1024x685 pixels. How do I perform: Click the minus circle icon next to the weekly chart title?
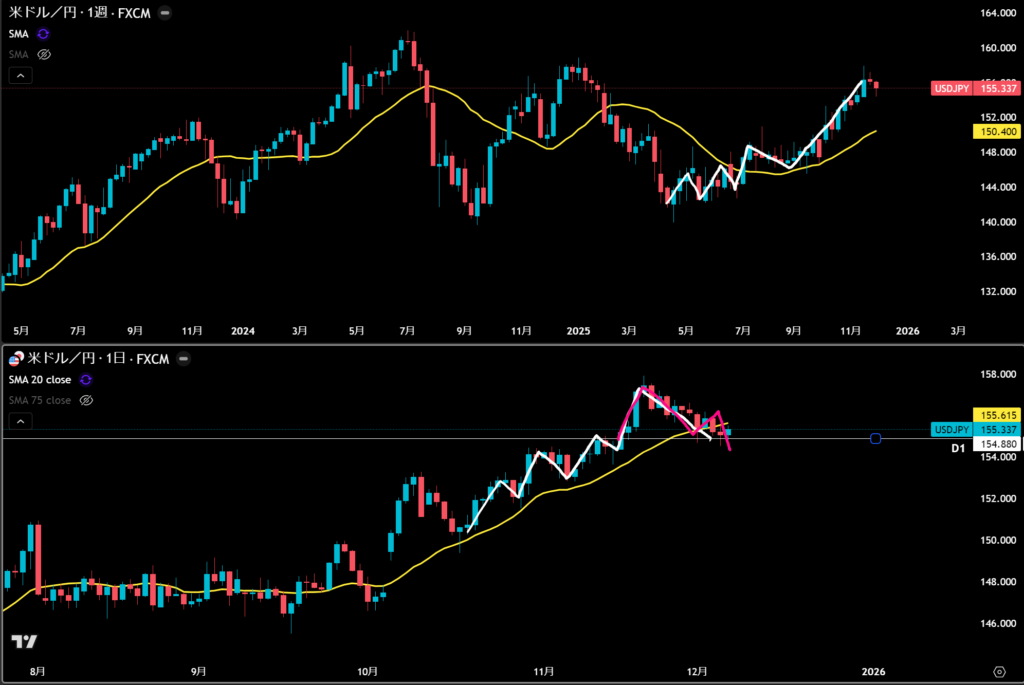pyautogui.click(x=164, y=13)
